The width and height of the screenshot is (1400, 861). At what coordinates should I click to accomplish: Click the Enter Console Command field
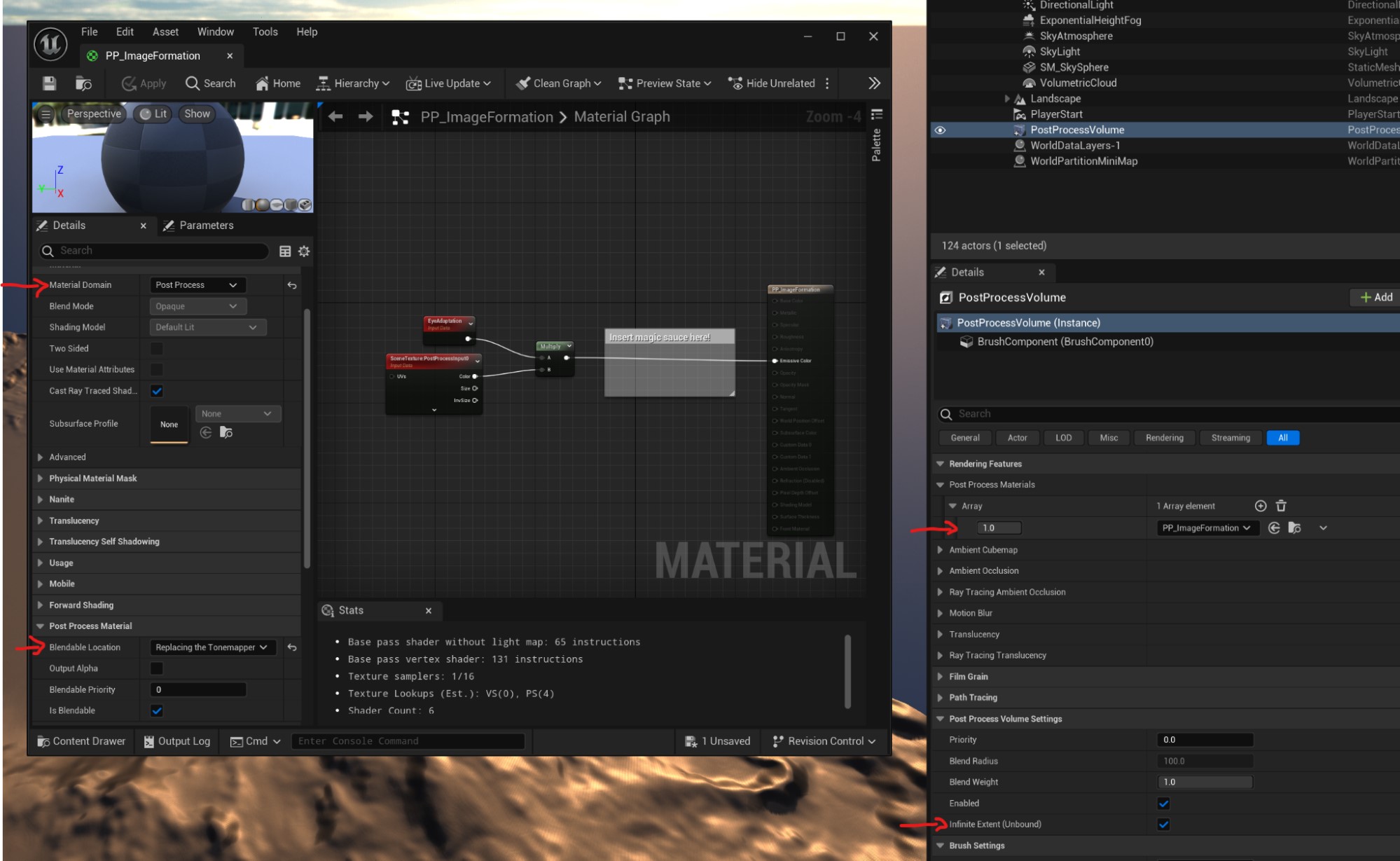[408, 741]
